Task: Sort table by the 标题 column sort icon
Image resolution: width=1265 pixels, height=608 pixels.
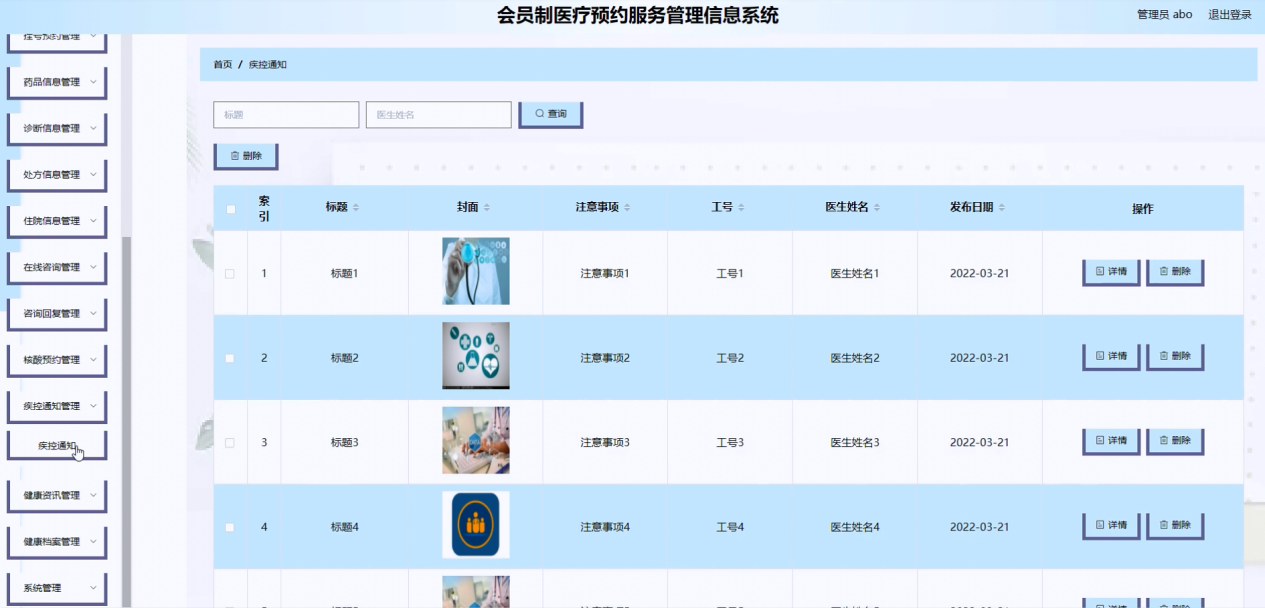Action: point(356,208)
